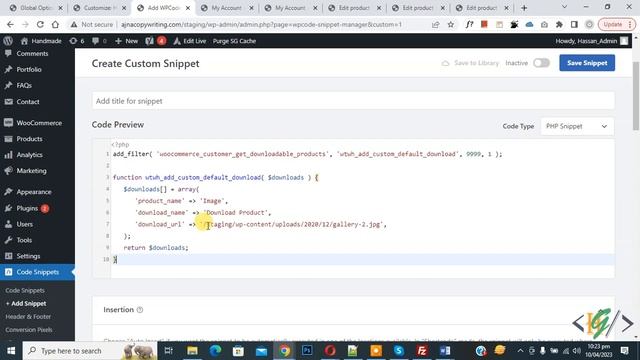Open Analytics in the sidebar
This screenshot has width=640, height=360.
coord(29,155)
